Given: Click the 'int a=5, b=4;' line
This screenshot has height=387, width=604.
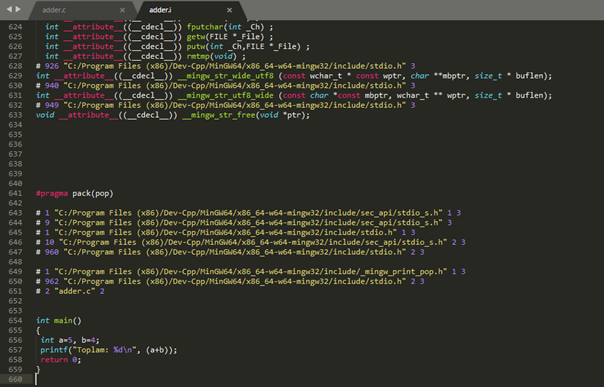Looking at the screenshot, I should click(x=70, y=340).
